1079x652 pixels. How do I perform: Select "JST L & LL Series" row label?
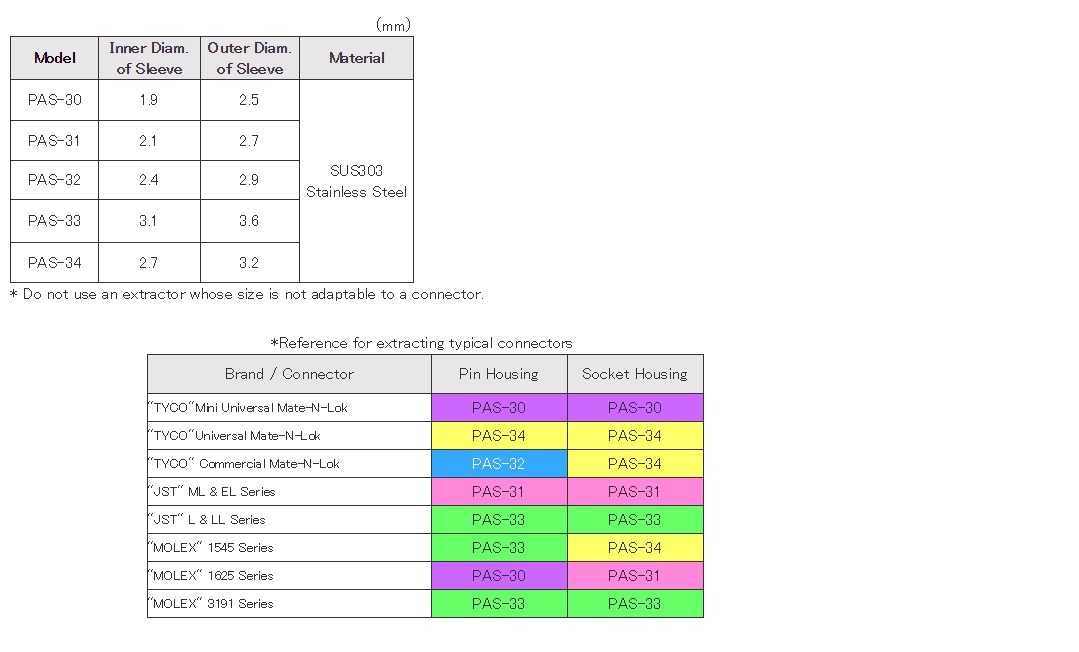[x=289, y=520]
